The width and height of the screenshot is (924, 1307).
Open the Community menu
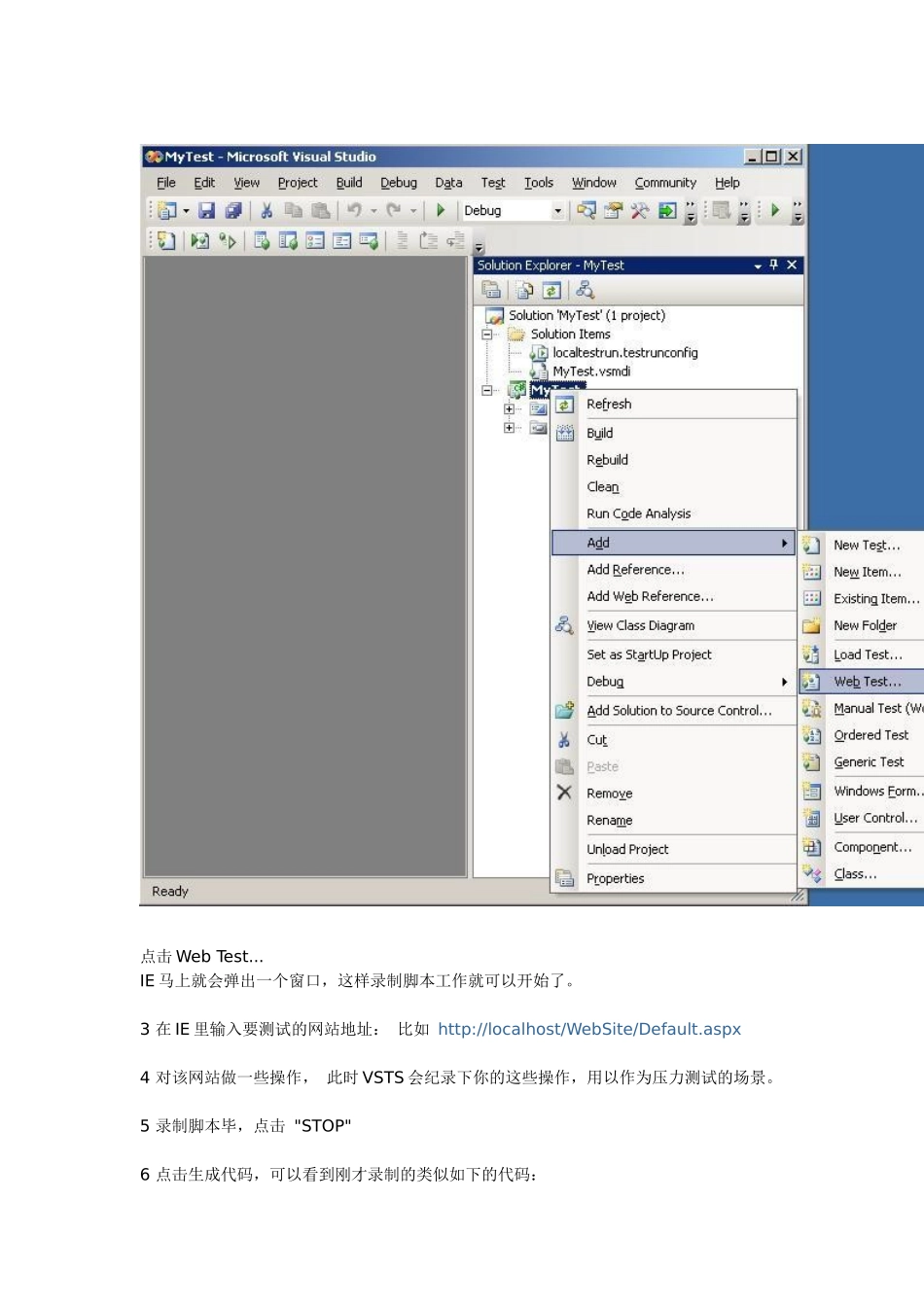click(x=665, y=182)
